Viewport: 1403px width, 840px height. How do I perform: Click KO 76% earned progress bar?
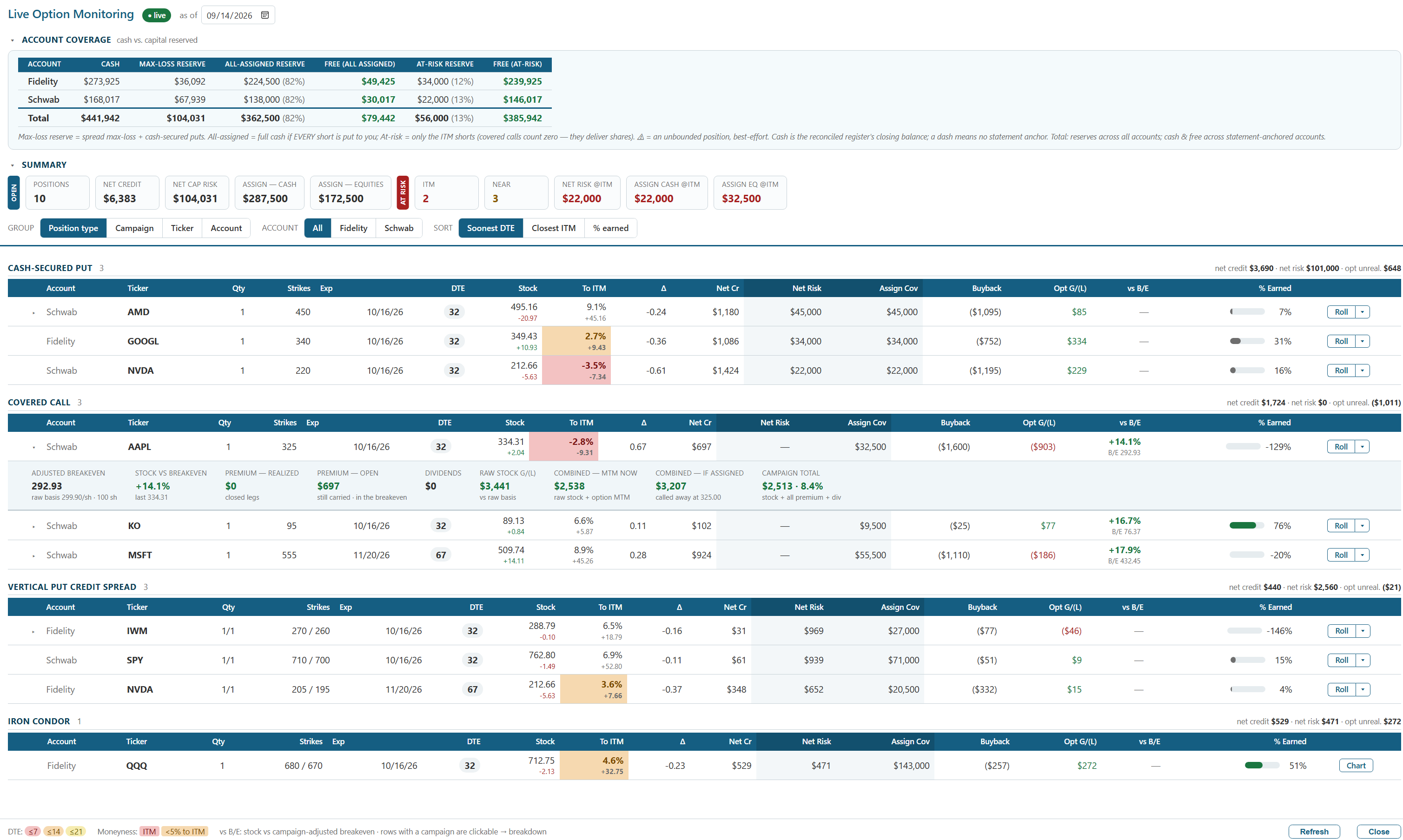(x=1247, y=526)
